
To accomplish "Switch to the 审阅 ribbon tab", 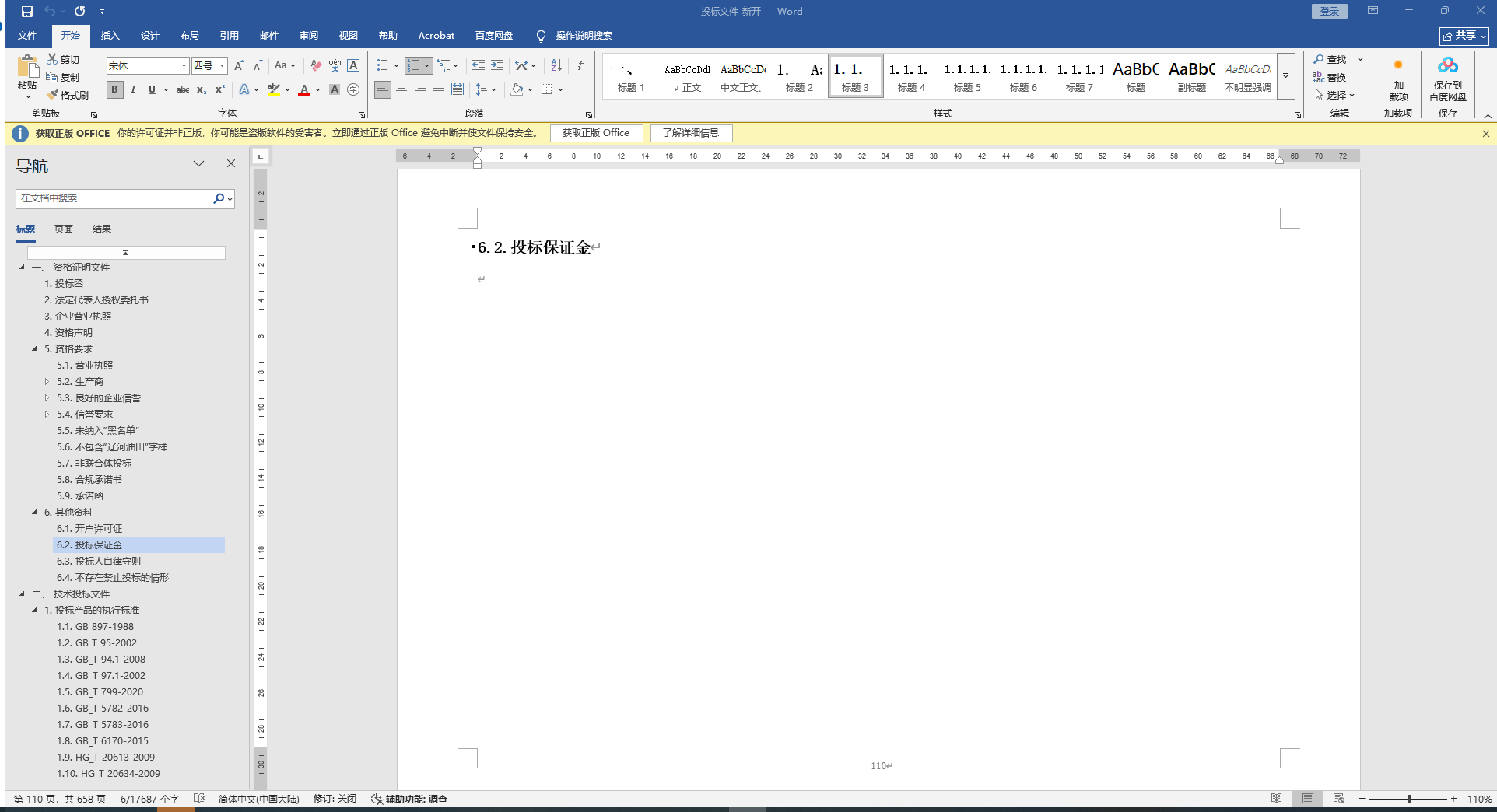I will coord(308,36).
